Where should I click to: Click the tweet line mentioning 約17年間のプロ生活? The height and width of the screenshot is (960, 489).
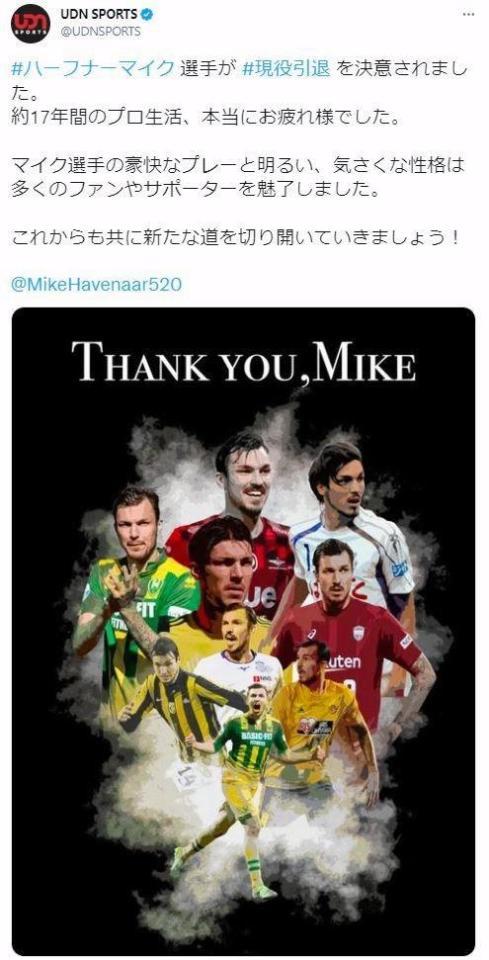[x=208, y=119]
